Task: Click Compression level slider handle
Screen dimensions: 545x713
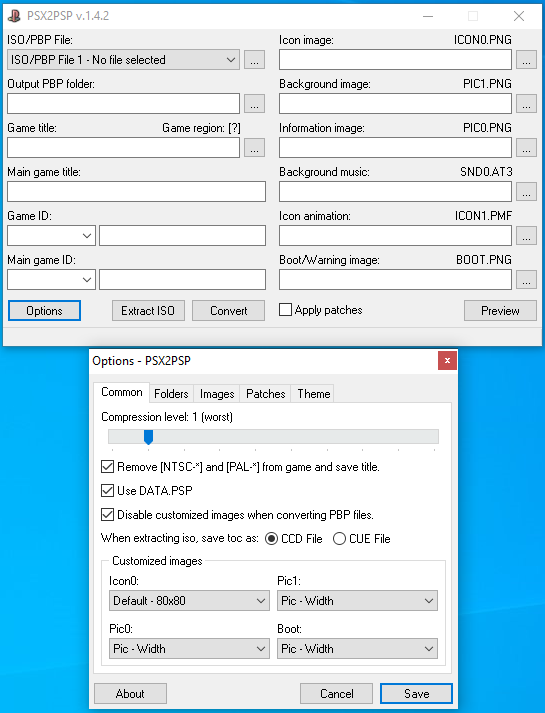Action: 148,437
